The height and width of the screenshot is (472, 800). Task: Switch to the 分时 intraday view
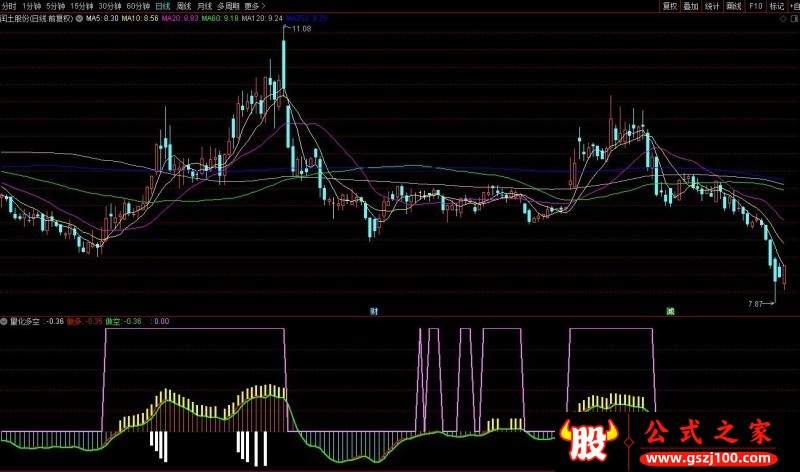[x=9, y=6]
